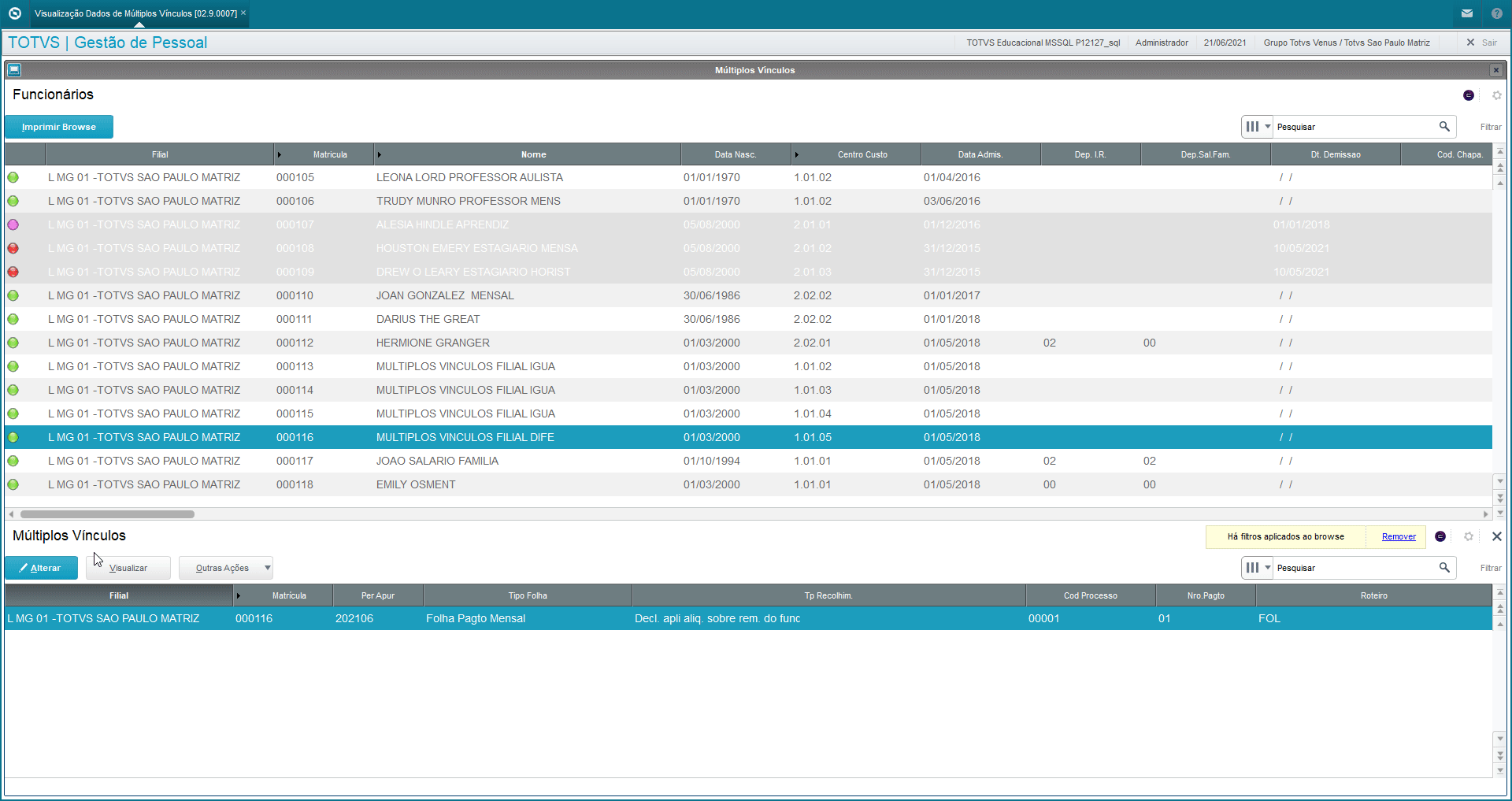Click Imprimir Browse button

coord(59,127)
